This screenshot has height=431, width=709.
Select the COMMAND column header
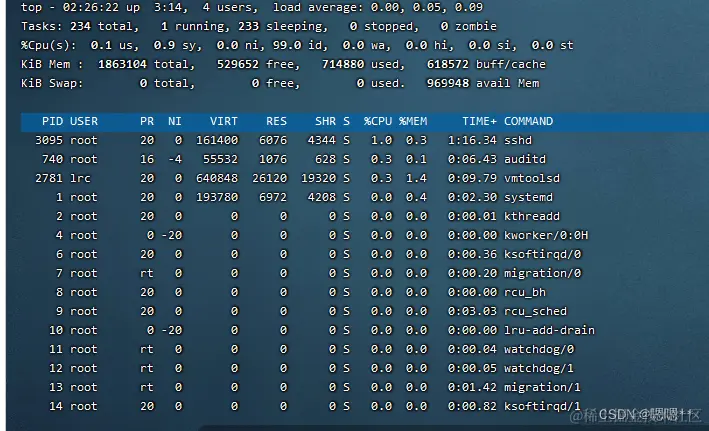(x=529, y=121)
